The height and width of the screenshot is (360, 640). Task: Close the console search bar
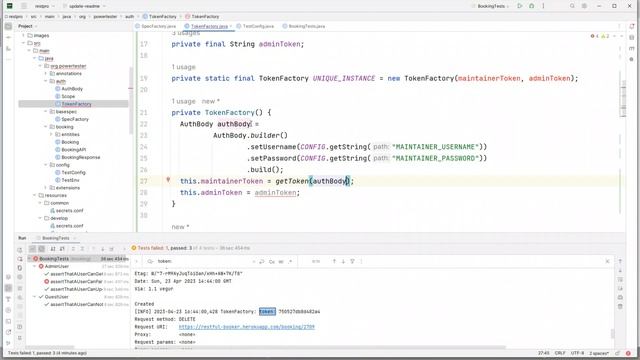click(607, 261)
